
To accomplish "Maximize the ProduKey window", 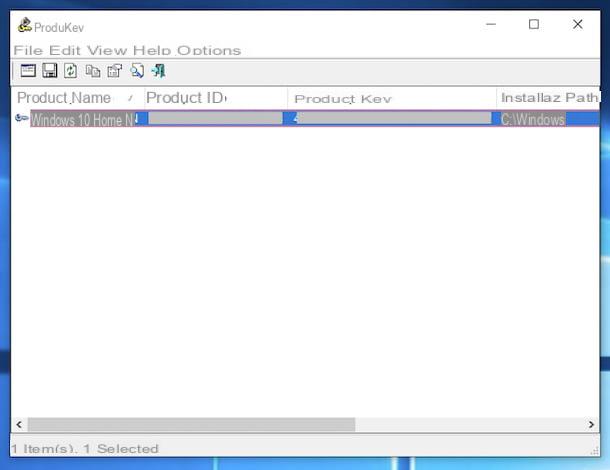I will 534,24.
